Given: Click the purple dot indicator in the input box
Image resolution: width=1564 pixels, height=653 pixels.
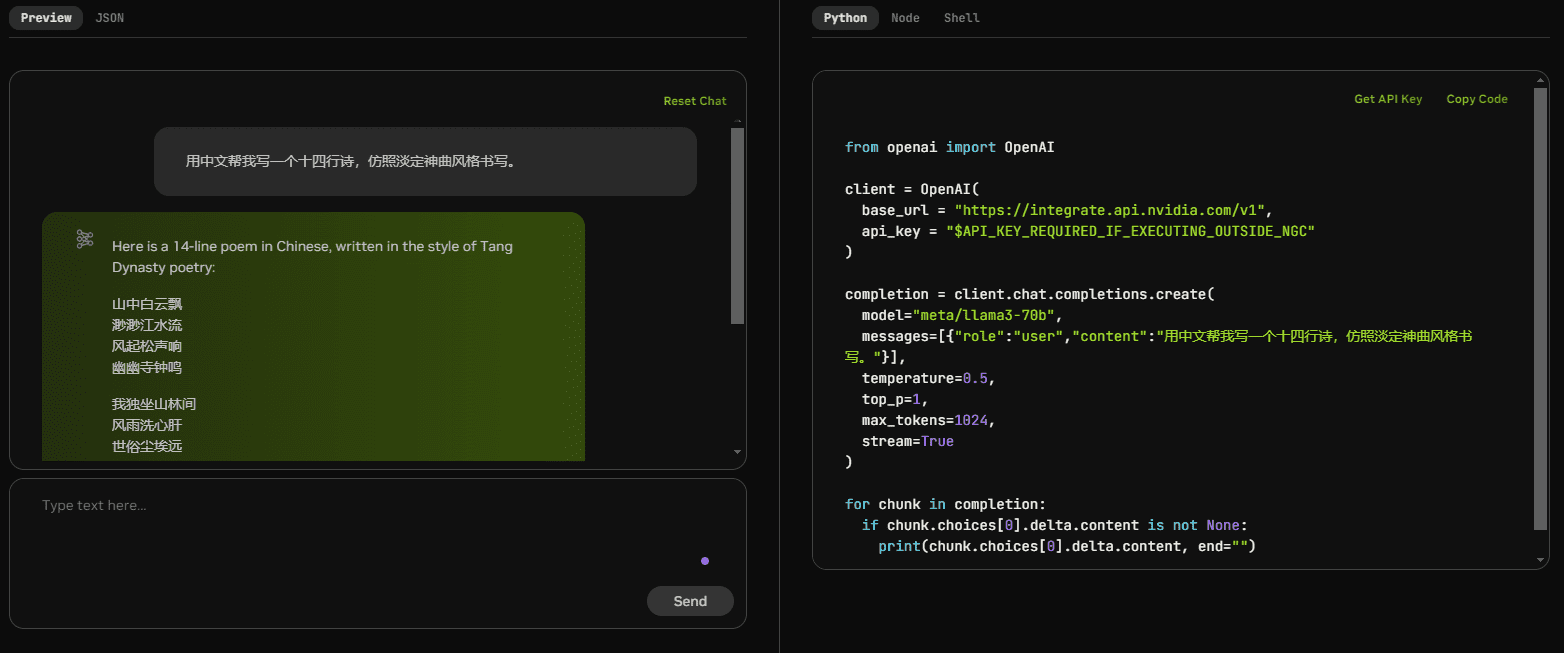Looking at the screenshot, I should (705, 561).
